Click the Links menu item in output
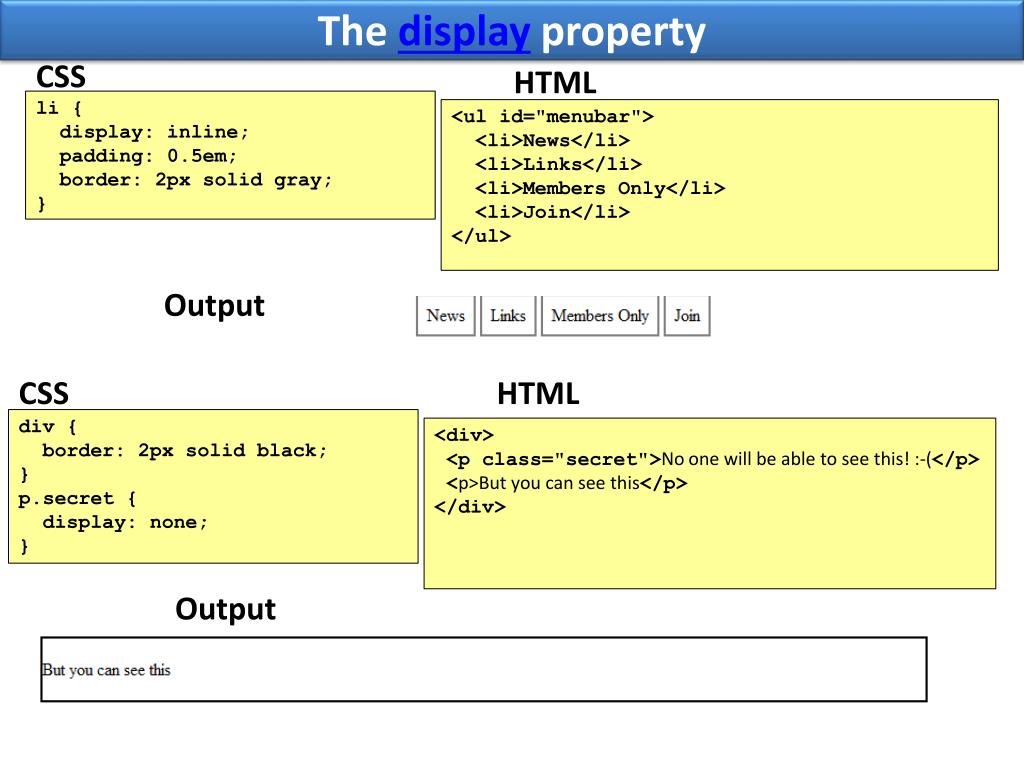Image resolution: width=1024 pixels, height=768 pixels. point(508,316)
